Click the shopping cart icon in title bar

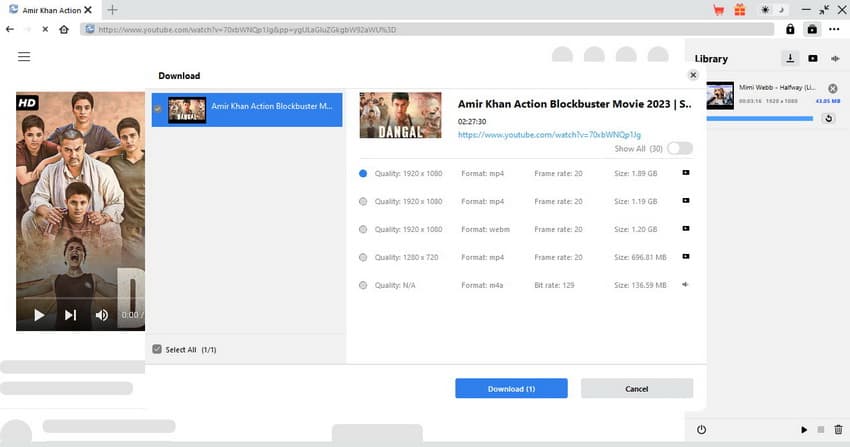pos(718,10)
